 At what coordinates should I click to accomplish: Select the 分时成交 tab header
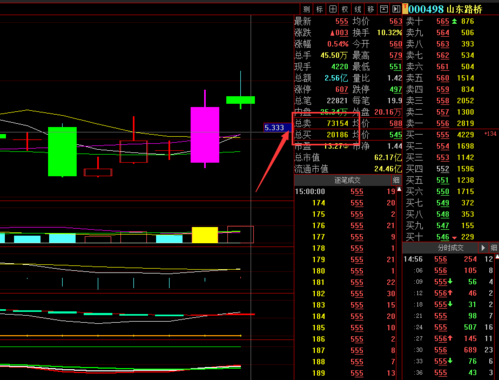[450, 248]
